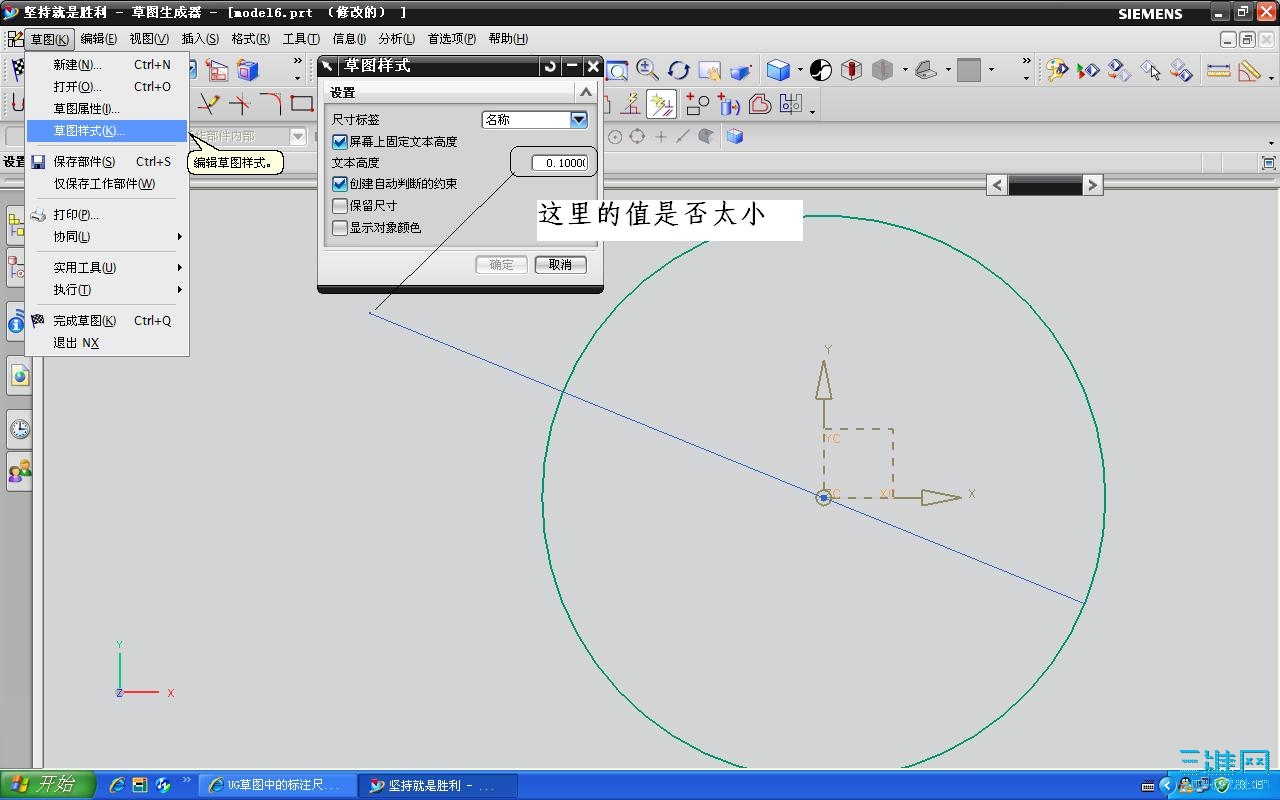Open the background color dropdown arrow
Viewport: 1280px width, 800px height.
991,70
